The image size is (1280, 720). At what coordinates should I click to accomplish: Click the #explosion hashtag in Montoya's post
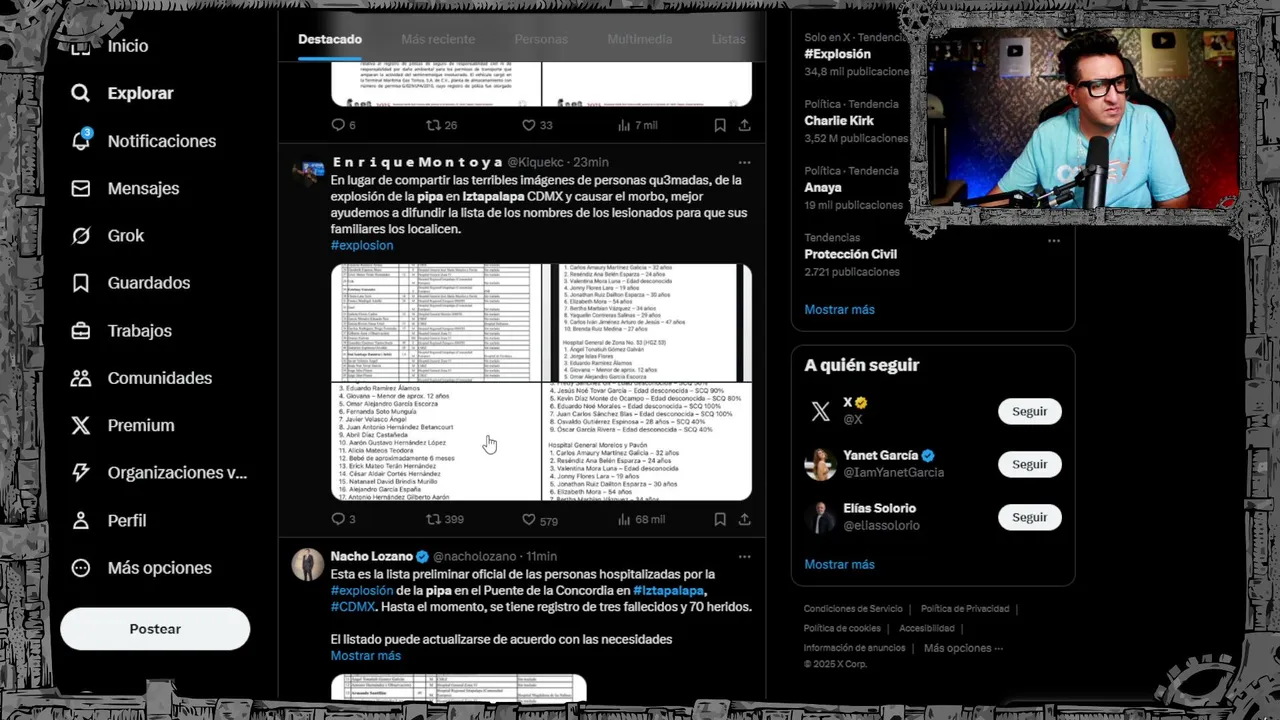pos(362,245)
